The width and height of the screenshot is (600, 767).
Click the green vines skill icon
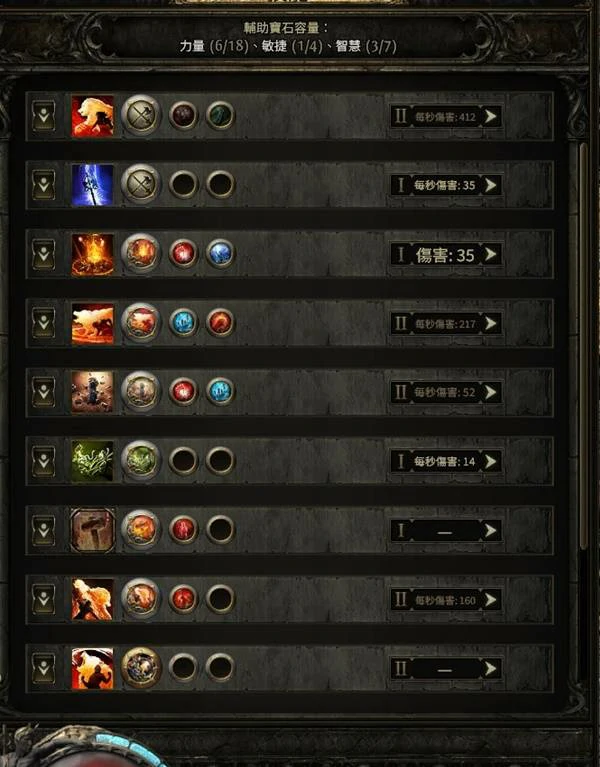tap(93, 461)
